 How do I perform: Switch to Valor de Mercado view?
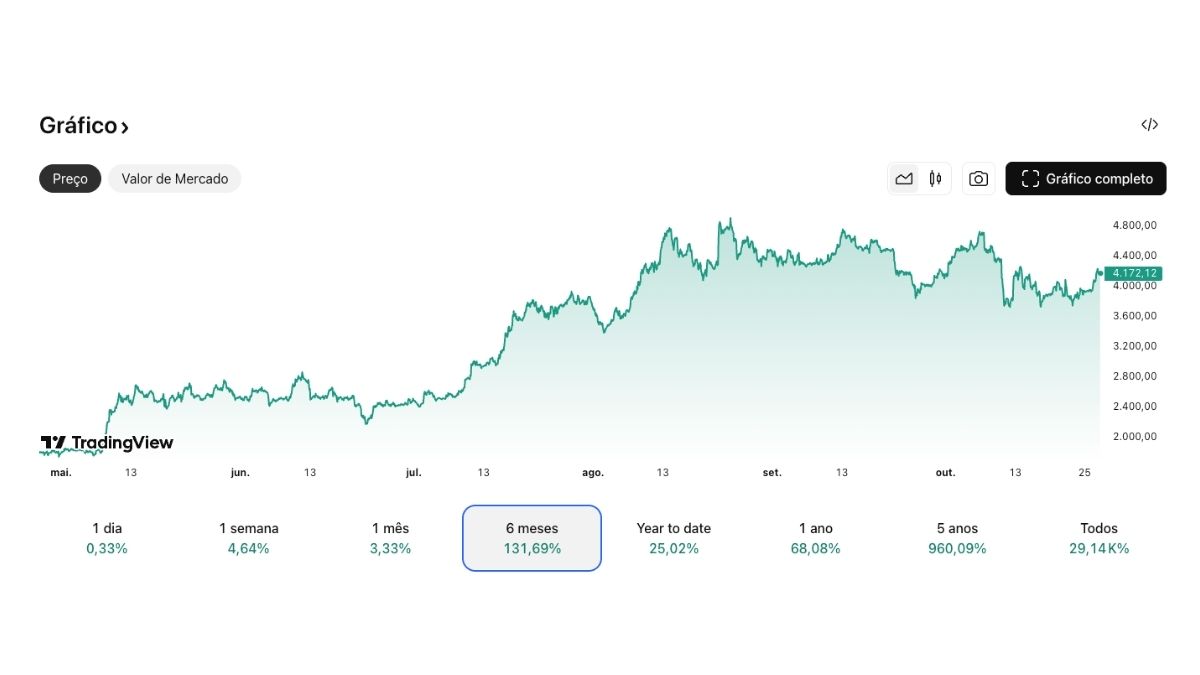[x=174, y=178]
